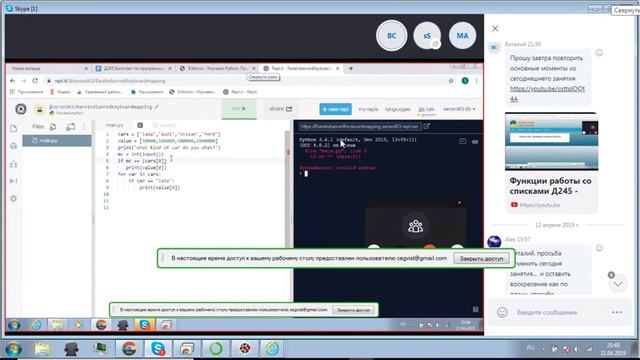Close the Skype chat side panel
This screenshot has width=640, height=360.
495,28
